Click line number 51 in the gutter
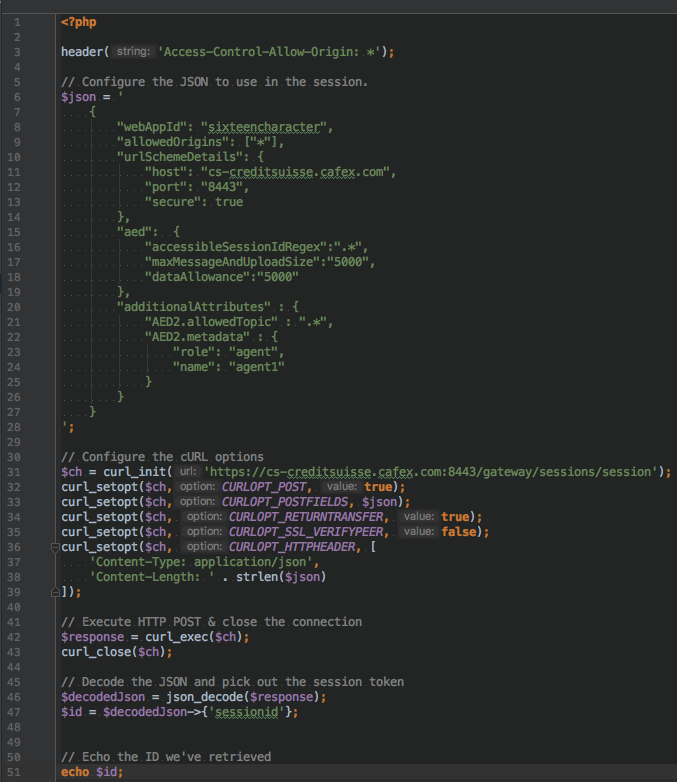 pos(14,772)
